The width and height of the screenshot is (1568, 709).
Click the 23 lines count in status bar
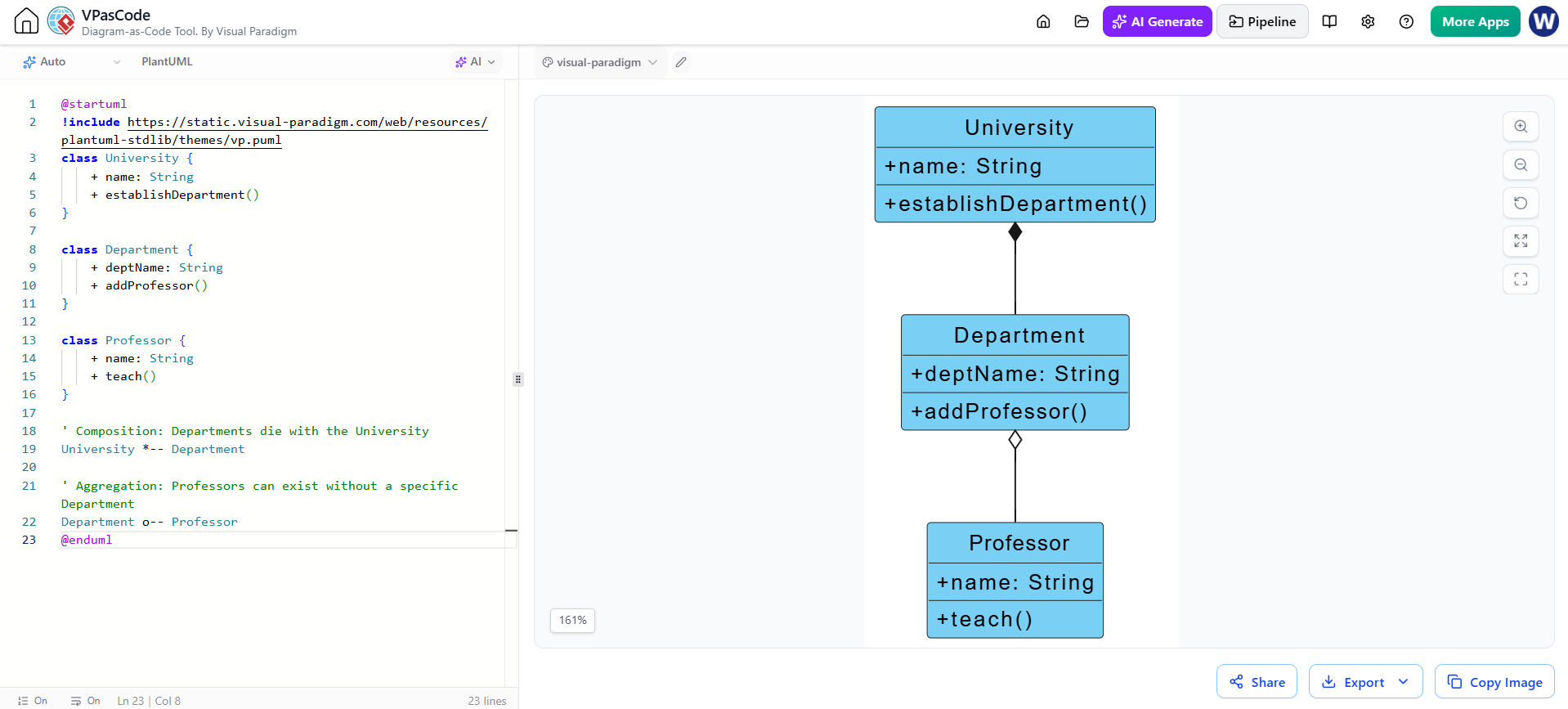pyautogui.click(x=487, y=701)
